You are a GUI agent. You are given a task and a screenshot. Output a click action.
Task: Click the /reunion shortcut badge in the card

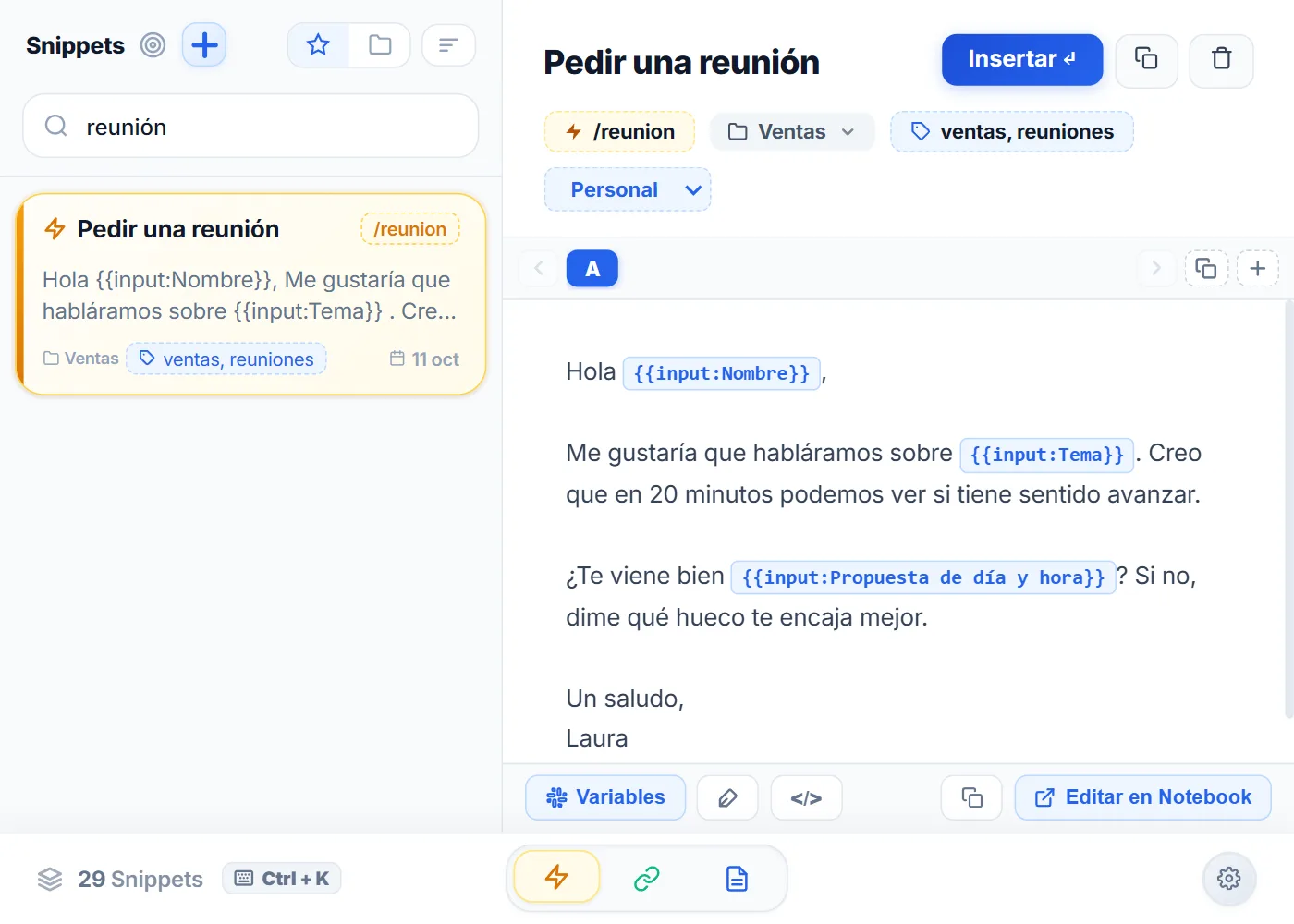click(x=409, y=229)
